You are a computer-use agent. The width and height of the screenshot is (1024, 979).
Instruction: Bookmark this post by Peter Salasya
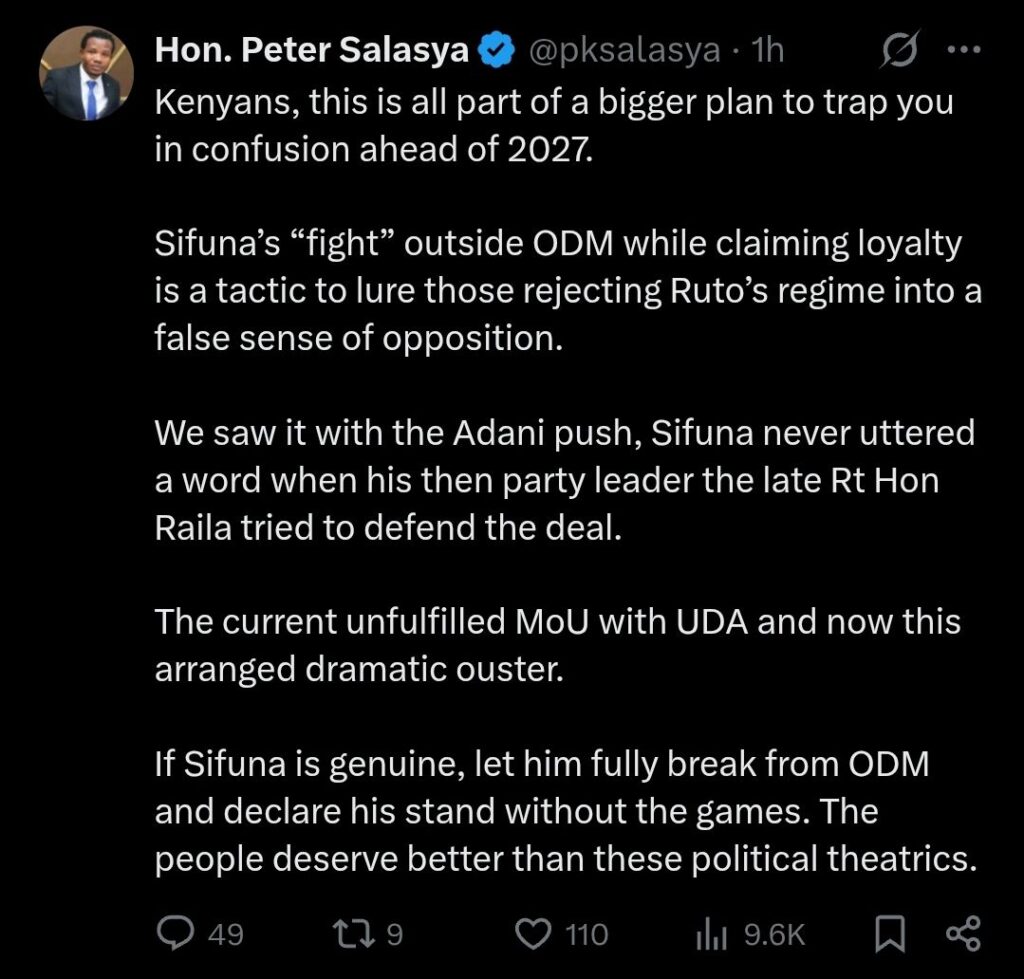point(888,934)
